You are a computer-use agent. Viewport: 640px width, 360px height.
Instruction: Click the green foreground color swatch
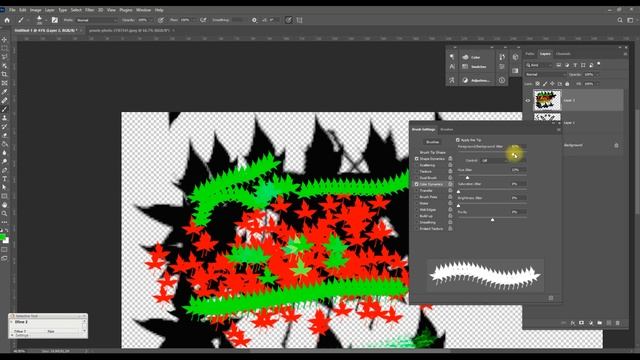[3, 237]
